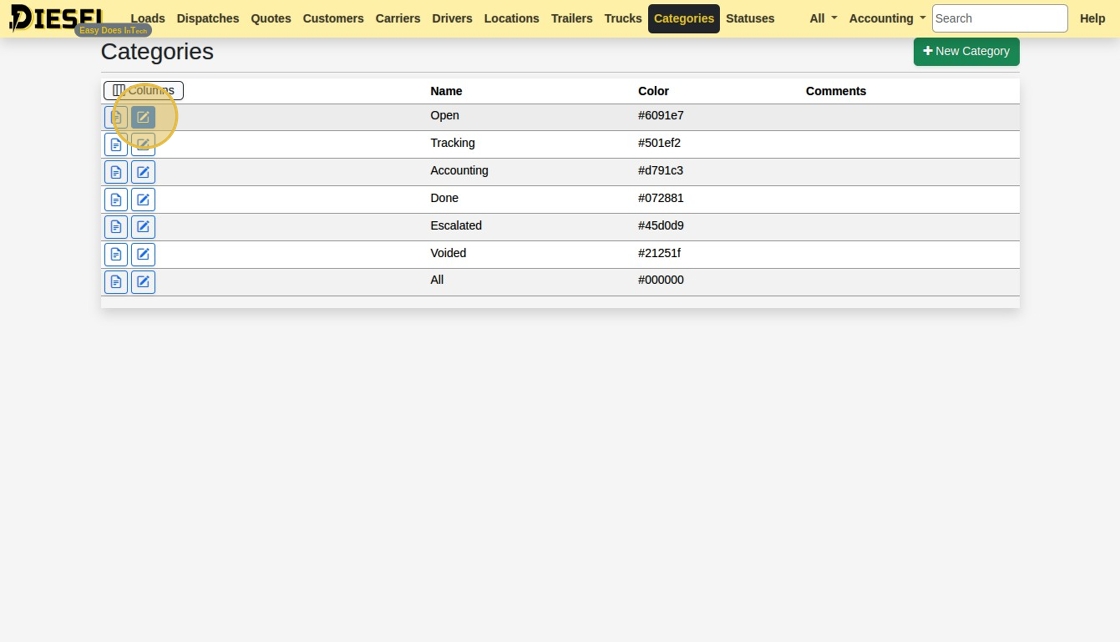1120x642 pixels.
Task: Select color value #072881
Action: pyautogui.click(x=661, y=198)
